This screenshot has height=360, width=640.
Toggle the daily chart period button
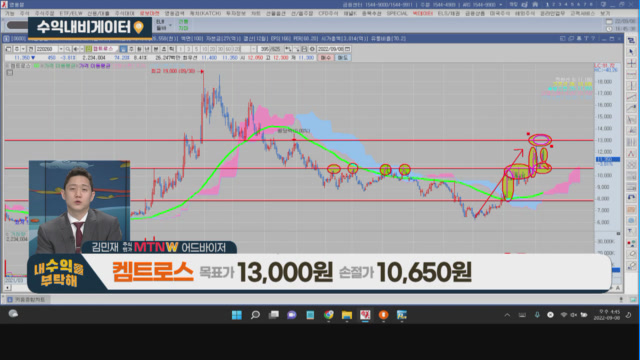point(124,49)
